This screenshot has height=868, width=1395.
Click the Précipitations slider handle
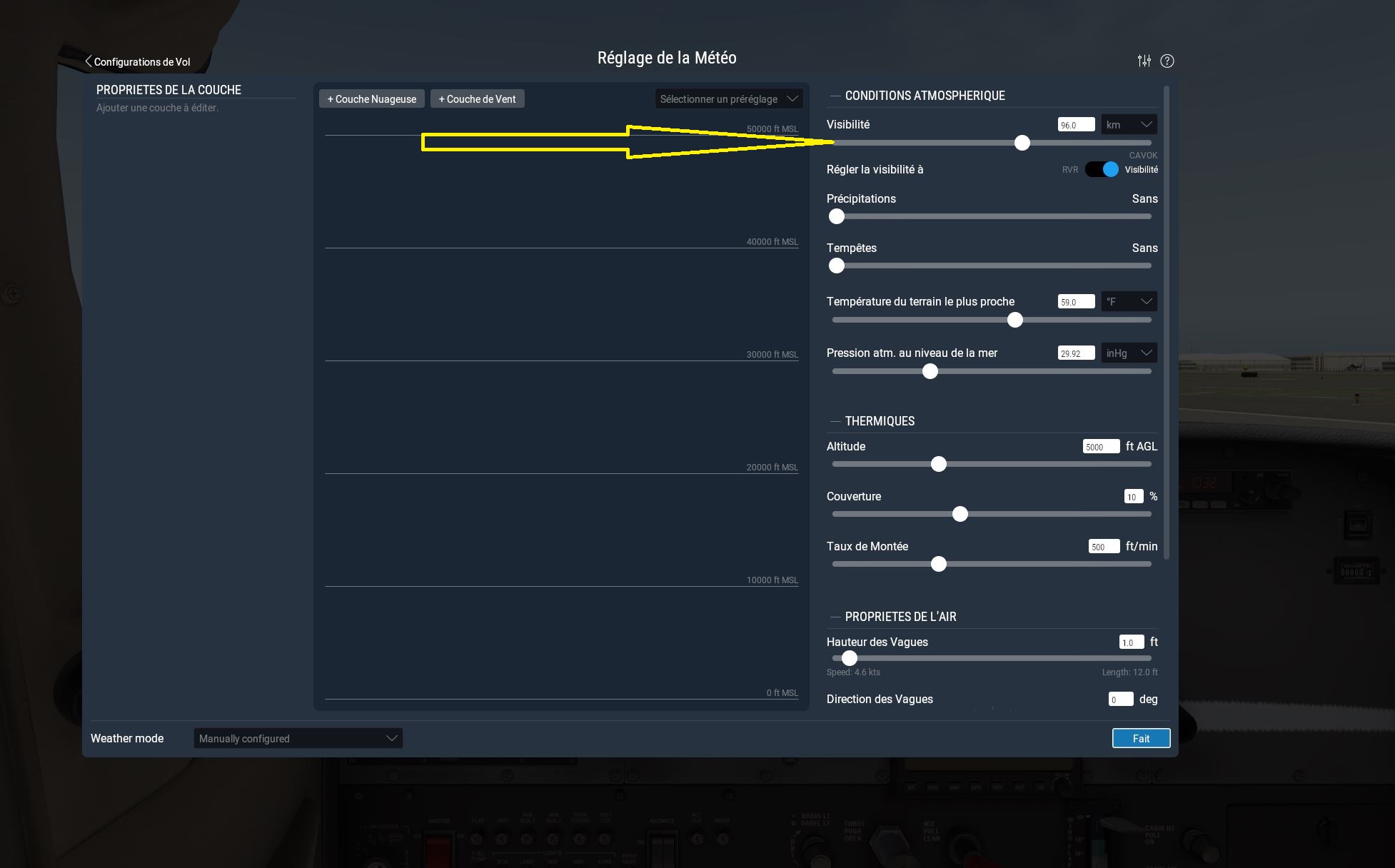pos(837,216)
